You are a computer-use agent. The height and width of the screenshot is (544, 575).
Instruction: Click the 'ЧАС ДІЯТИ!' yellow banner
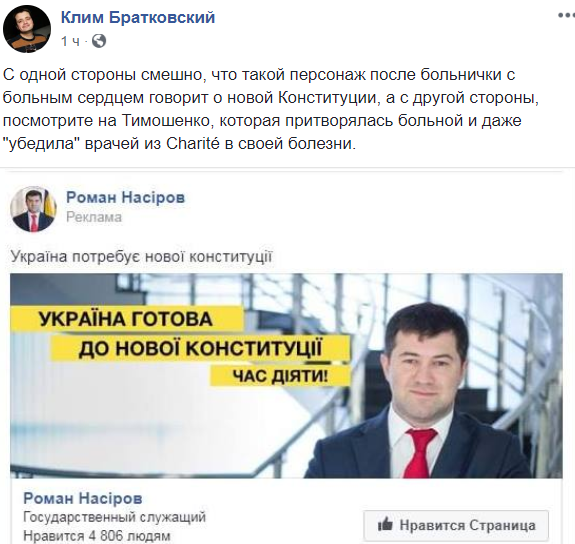281,376
